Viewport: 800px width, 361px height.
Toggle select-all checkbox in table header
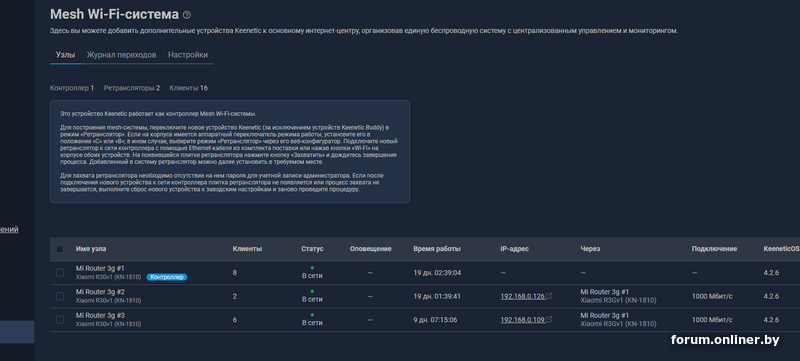pyautogui.click(x=60, y=249)
